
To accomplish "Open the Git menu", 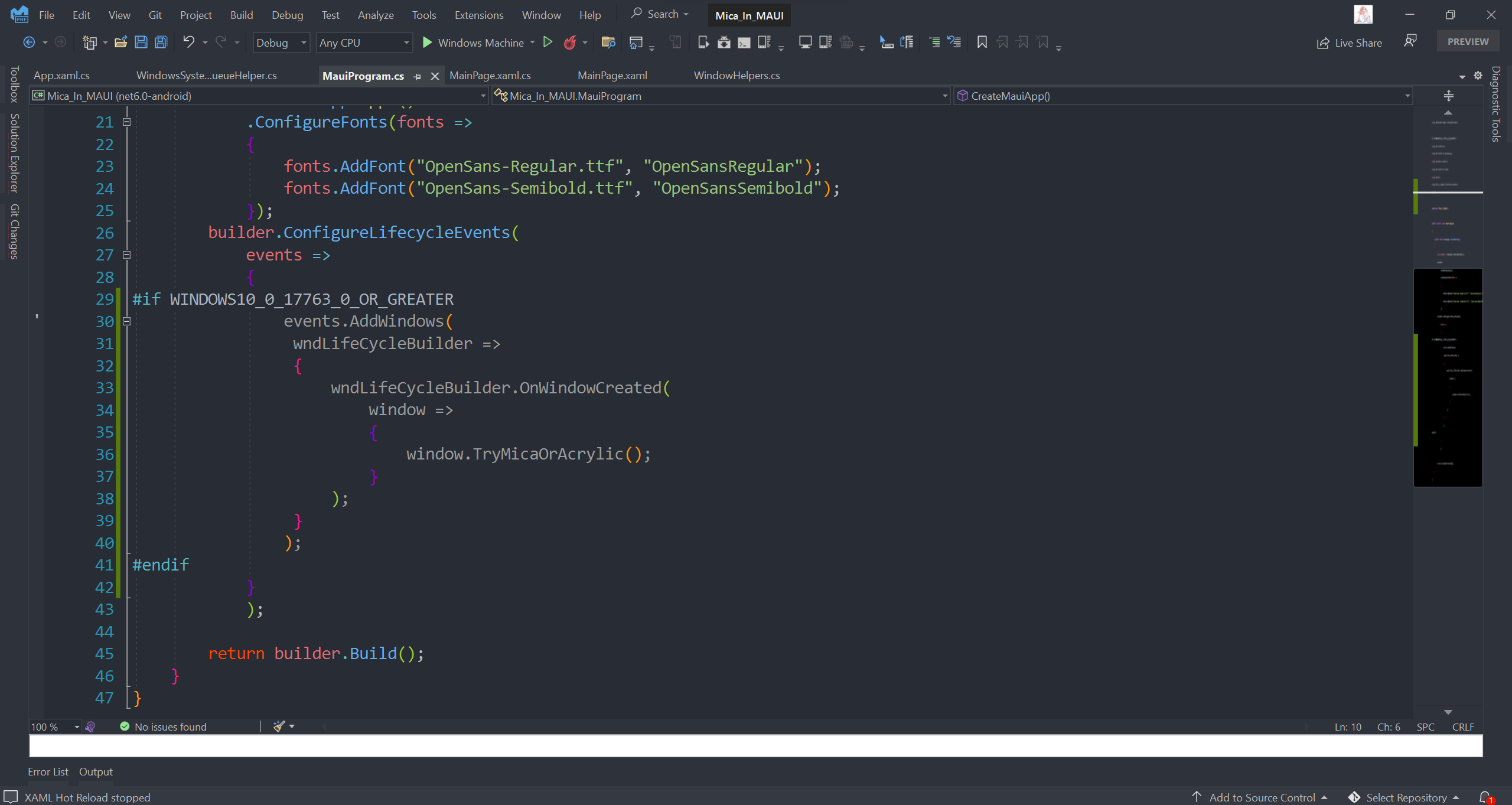I will [155, 15].
